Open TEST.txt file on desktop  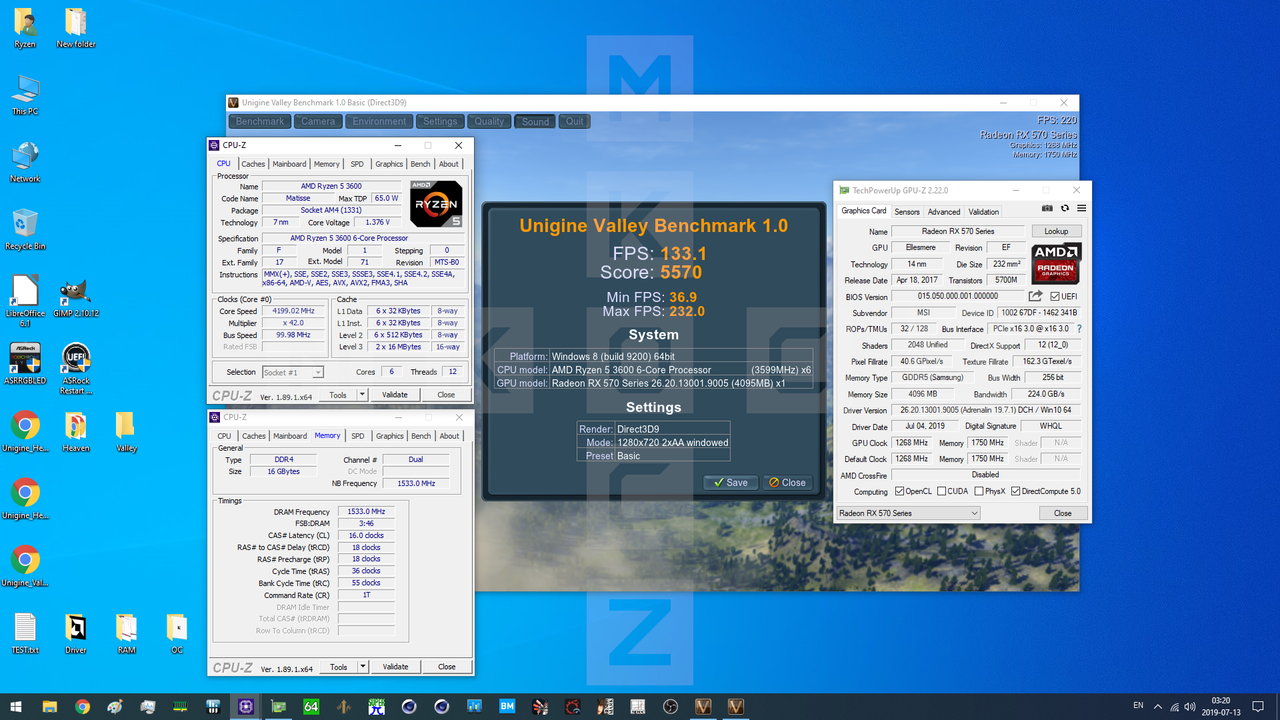(x=25, y=634)
